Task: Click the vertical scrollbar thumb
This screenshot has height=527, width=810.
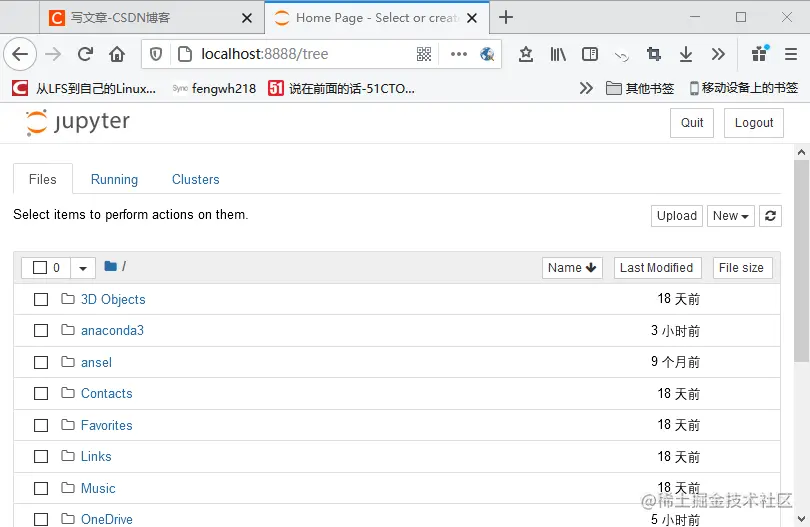Action: (x=801, y=261)
